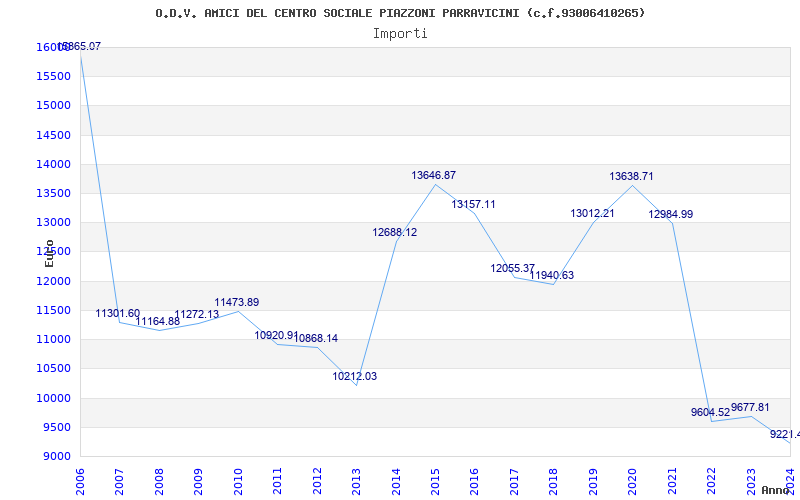The width and height of the screenshot is (800, 500).
Task: Click y-axis value 14000
Action: (x=53, y=164)
